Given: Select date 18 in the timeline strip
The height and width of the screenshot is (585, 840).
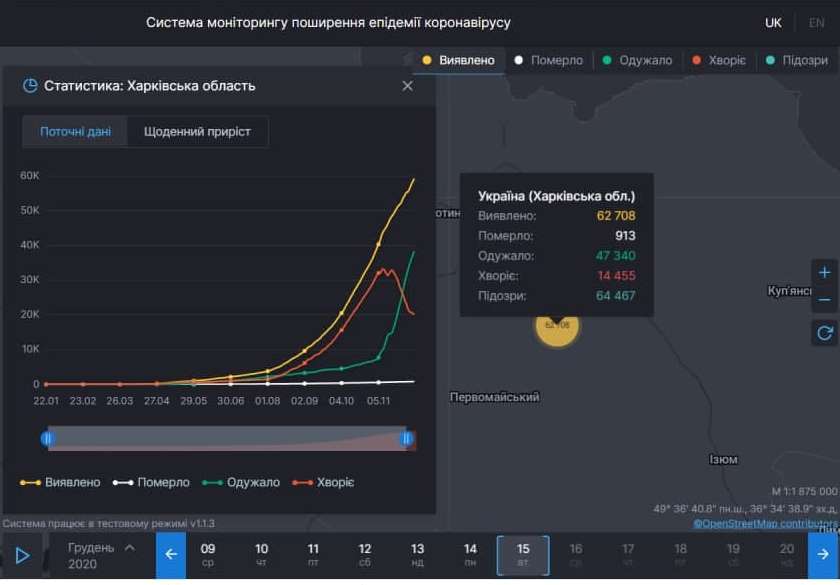Looking at the screenshot, I should coord(679,553).
